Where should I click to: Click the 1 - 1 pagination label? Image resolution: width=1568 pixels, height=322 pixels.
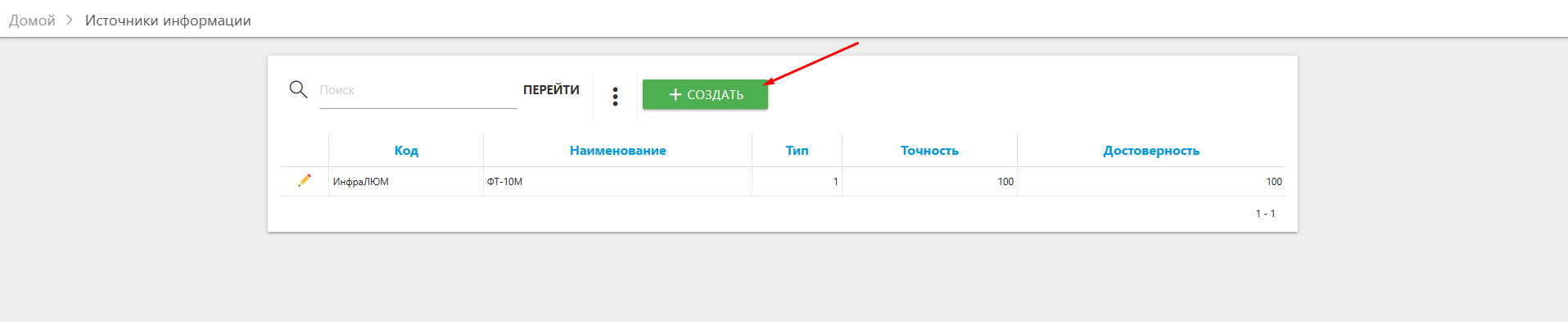1265,214
